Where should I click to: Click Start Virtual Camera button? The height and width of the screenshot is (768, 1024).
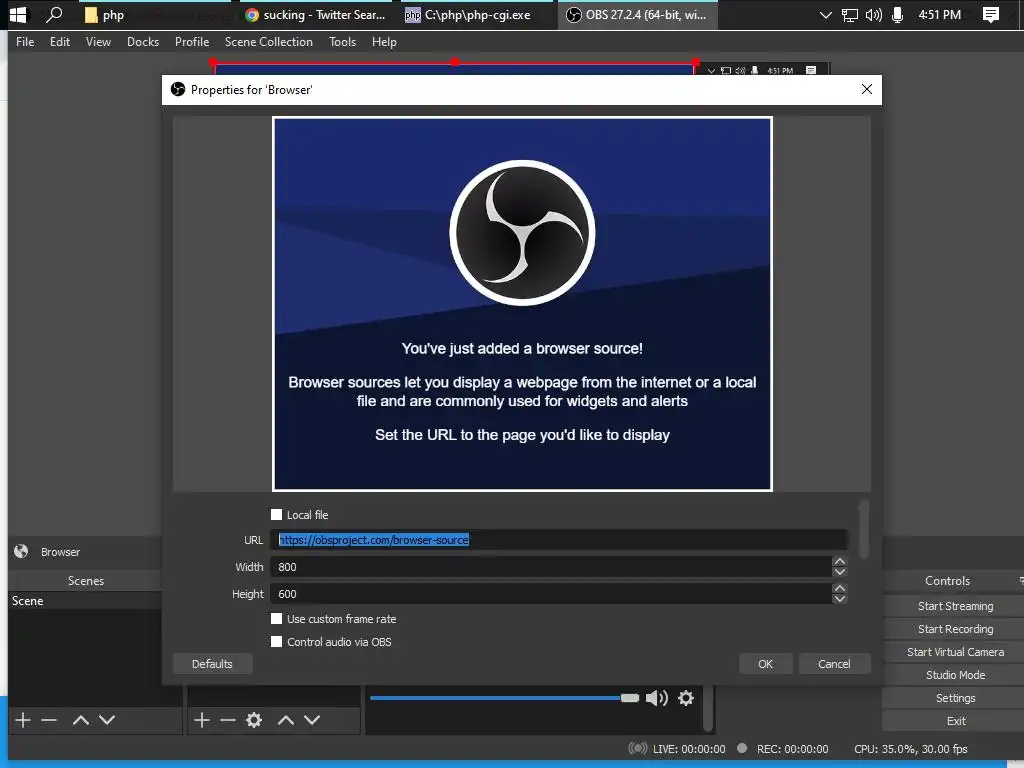[955, 652]
